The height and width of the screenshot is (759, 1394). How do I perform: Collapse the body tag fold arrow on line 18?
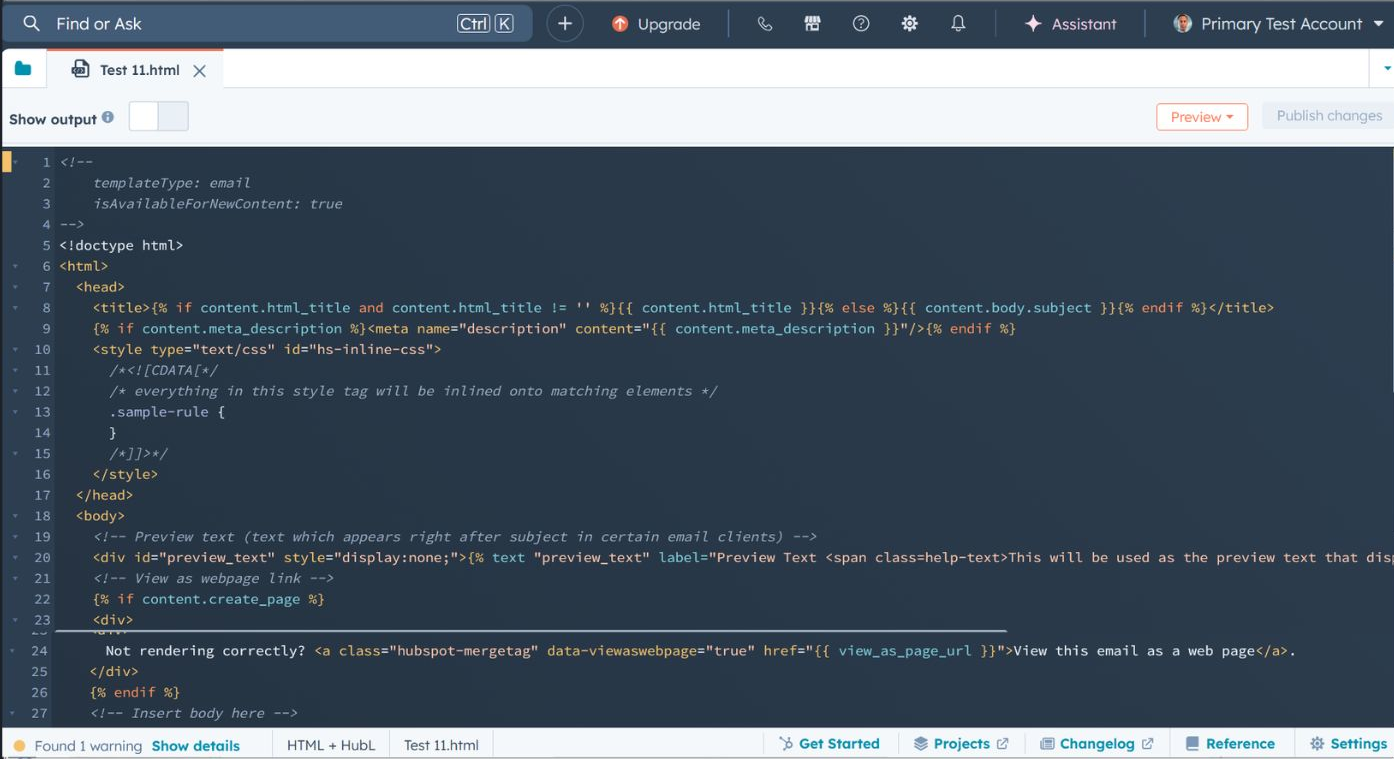[x=15, y=516]
